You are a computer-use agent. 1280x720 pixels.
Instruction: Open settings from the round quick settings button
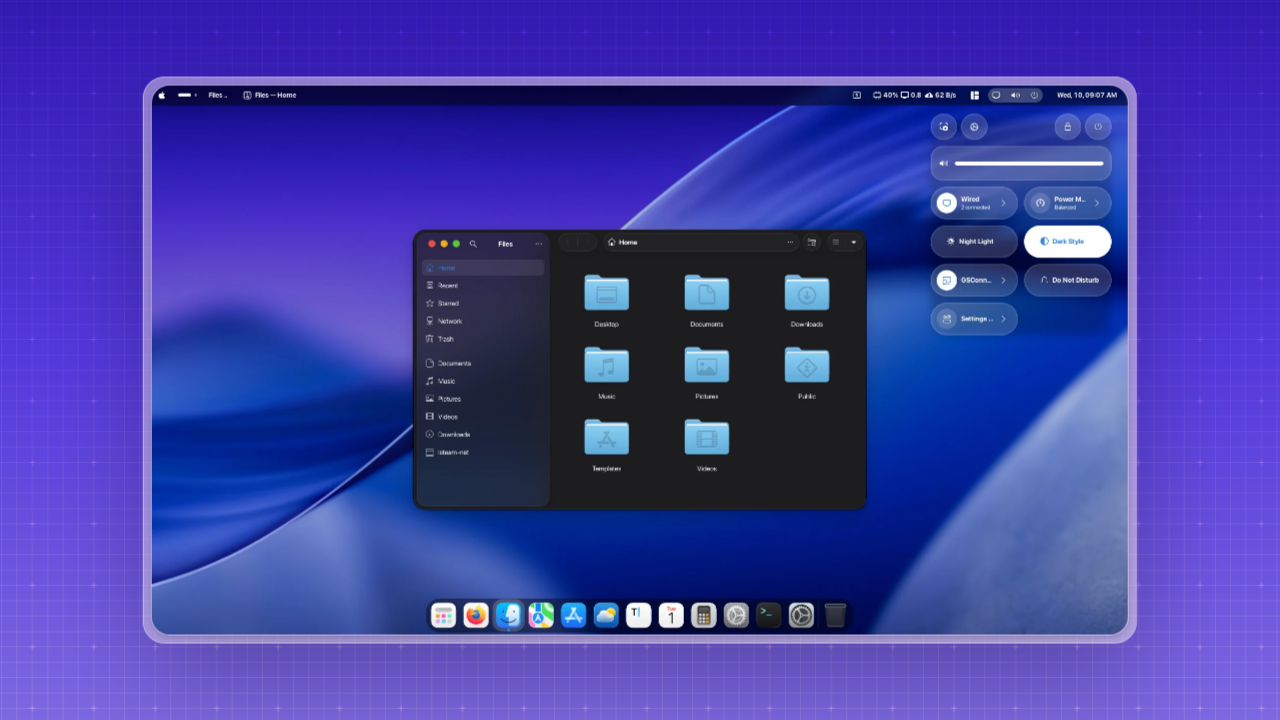pyautogui.click(x=974, y=127)
